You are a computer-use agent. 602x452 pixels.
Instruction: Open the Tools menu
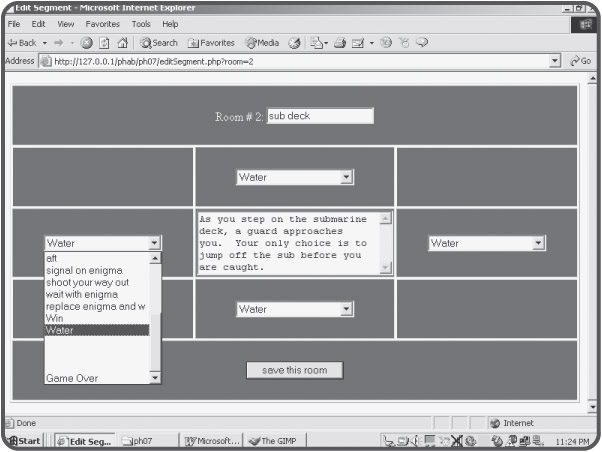pyautogui.click(x=140, y=23)
